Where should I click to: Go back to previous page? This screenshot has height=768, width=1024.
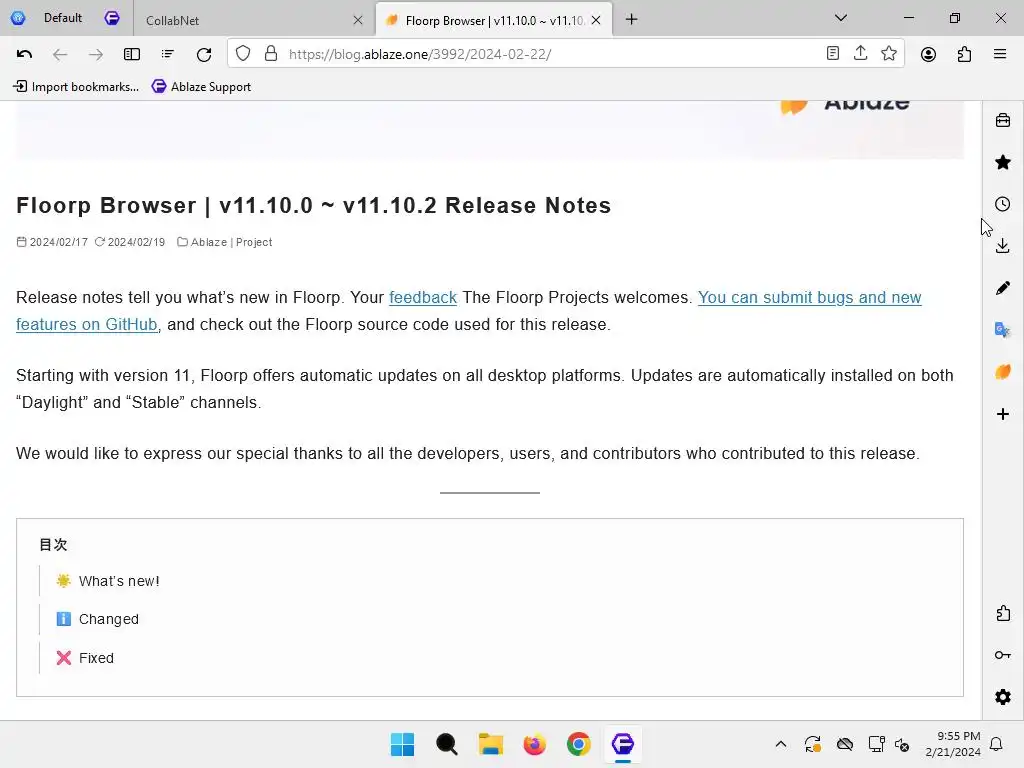[60, 54]
